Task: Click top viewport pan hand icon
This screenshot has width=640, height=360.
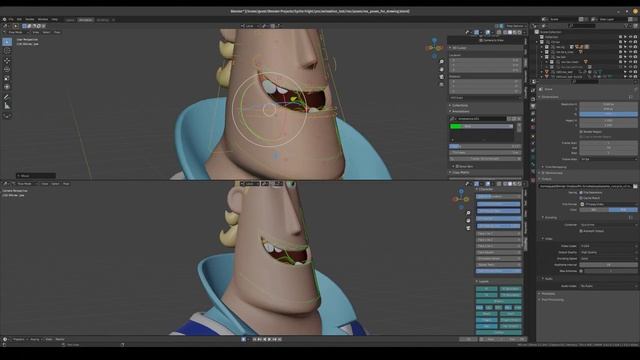Action: (x=441, y=69)
